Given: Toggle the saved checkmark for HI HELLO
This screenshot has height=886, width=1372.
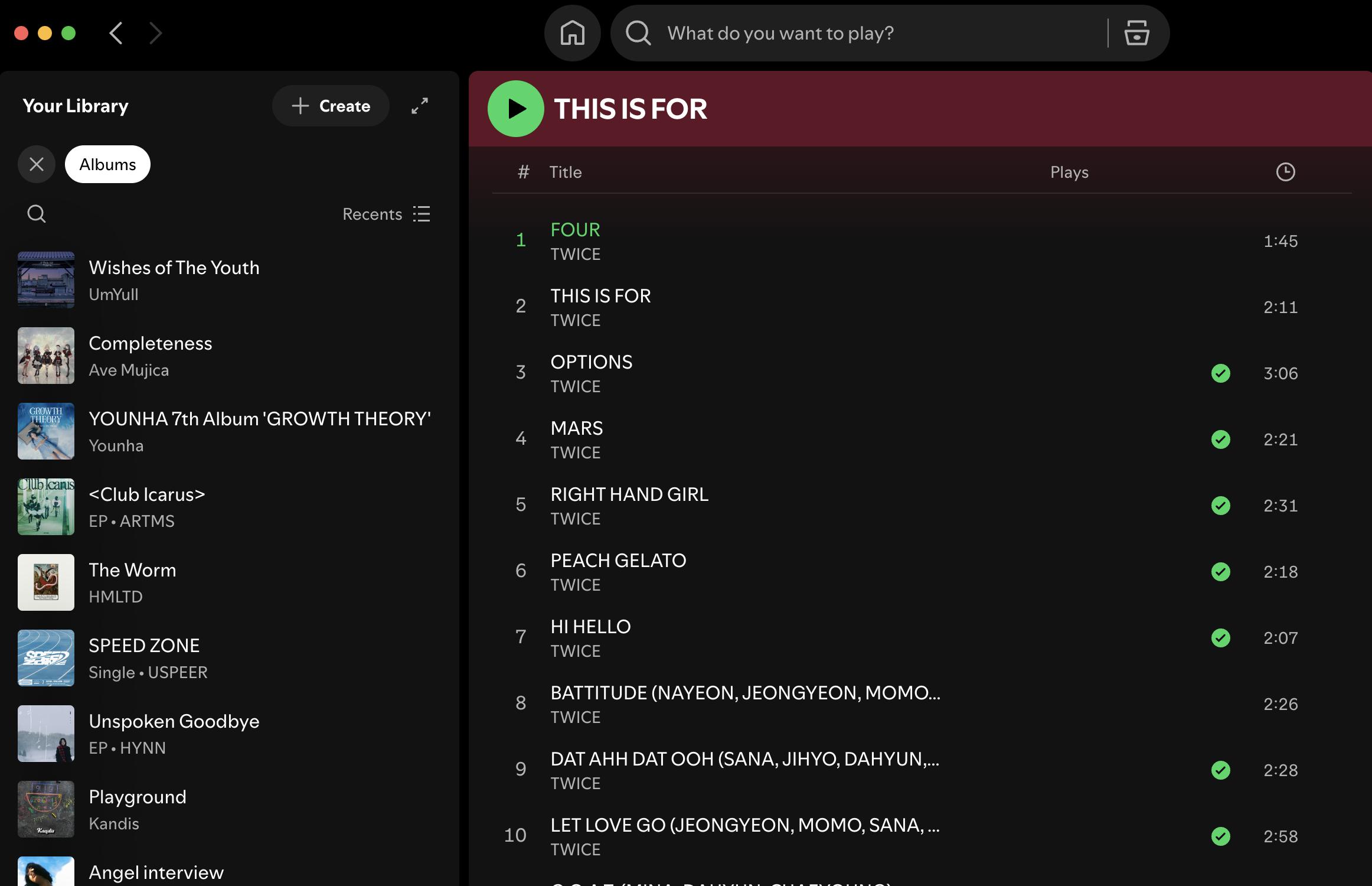Looking at the screenshot, I should click(x=1220, y=638).
